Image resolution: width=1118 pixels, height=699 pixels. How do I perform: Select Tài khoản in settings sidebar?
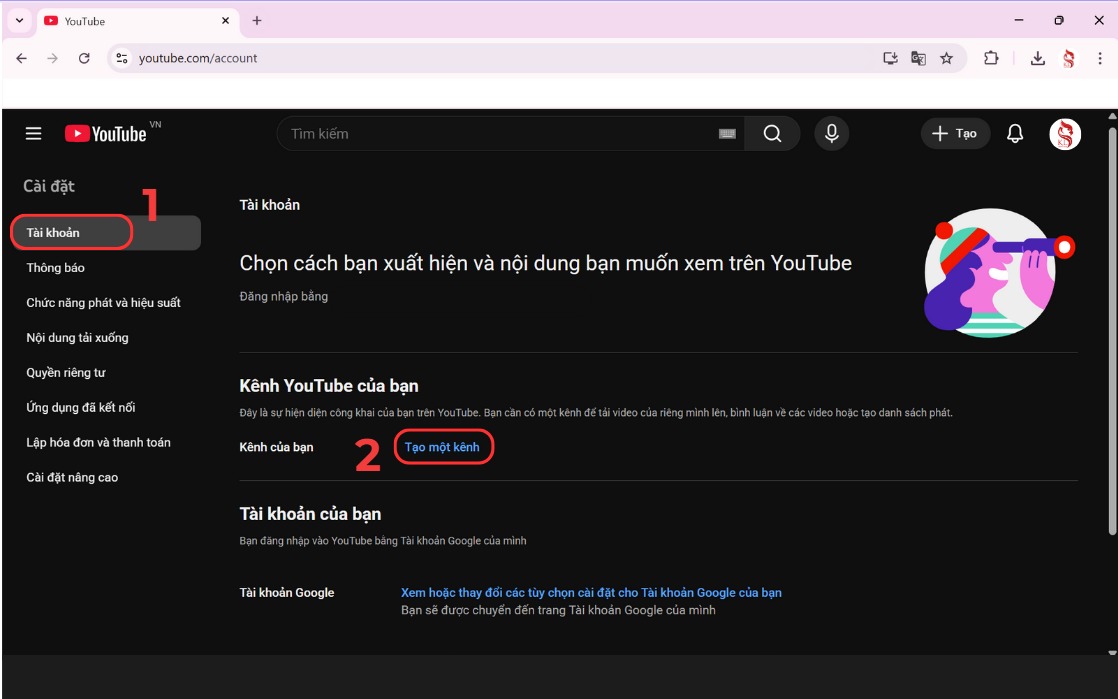106,233
